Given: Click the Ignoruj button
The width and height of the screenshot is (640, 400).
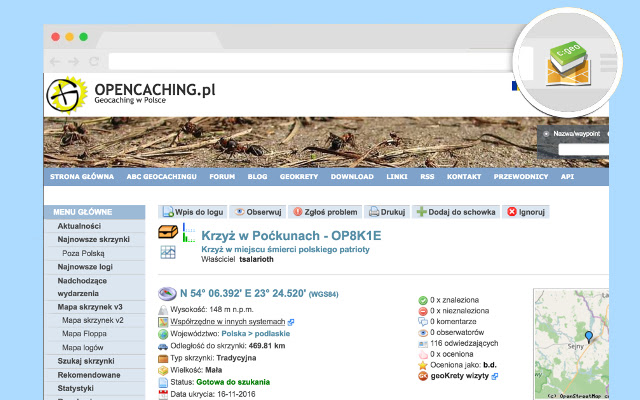Looking at the screenshot, I should click(x=526, y=212).
